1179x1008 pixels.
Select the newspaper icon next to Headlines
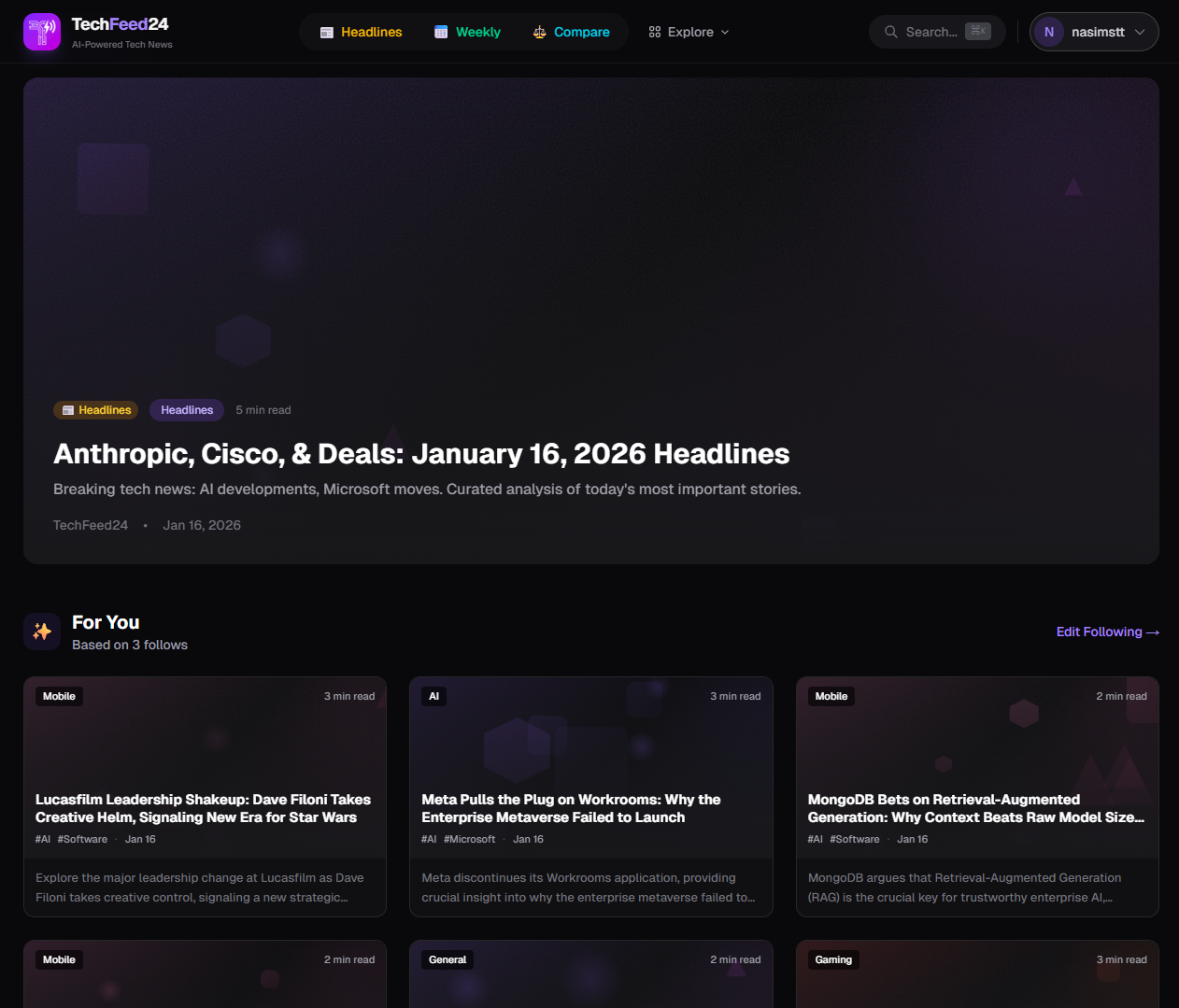pos(326,31)
